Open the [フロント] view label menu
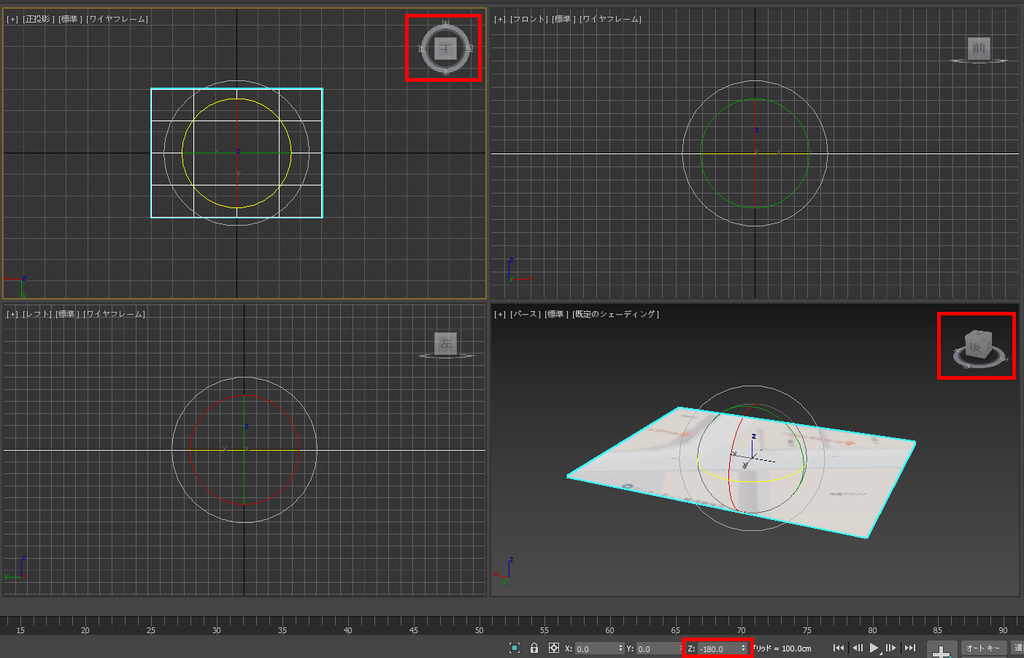 (530, 19)
